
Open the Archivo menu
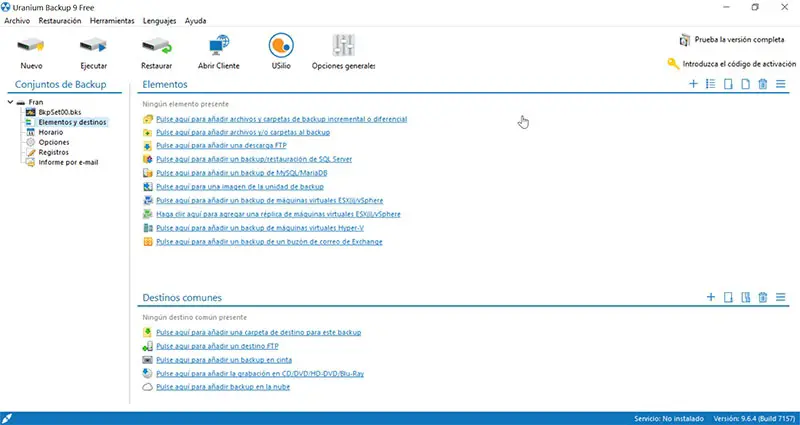coord(17,21)
